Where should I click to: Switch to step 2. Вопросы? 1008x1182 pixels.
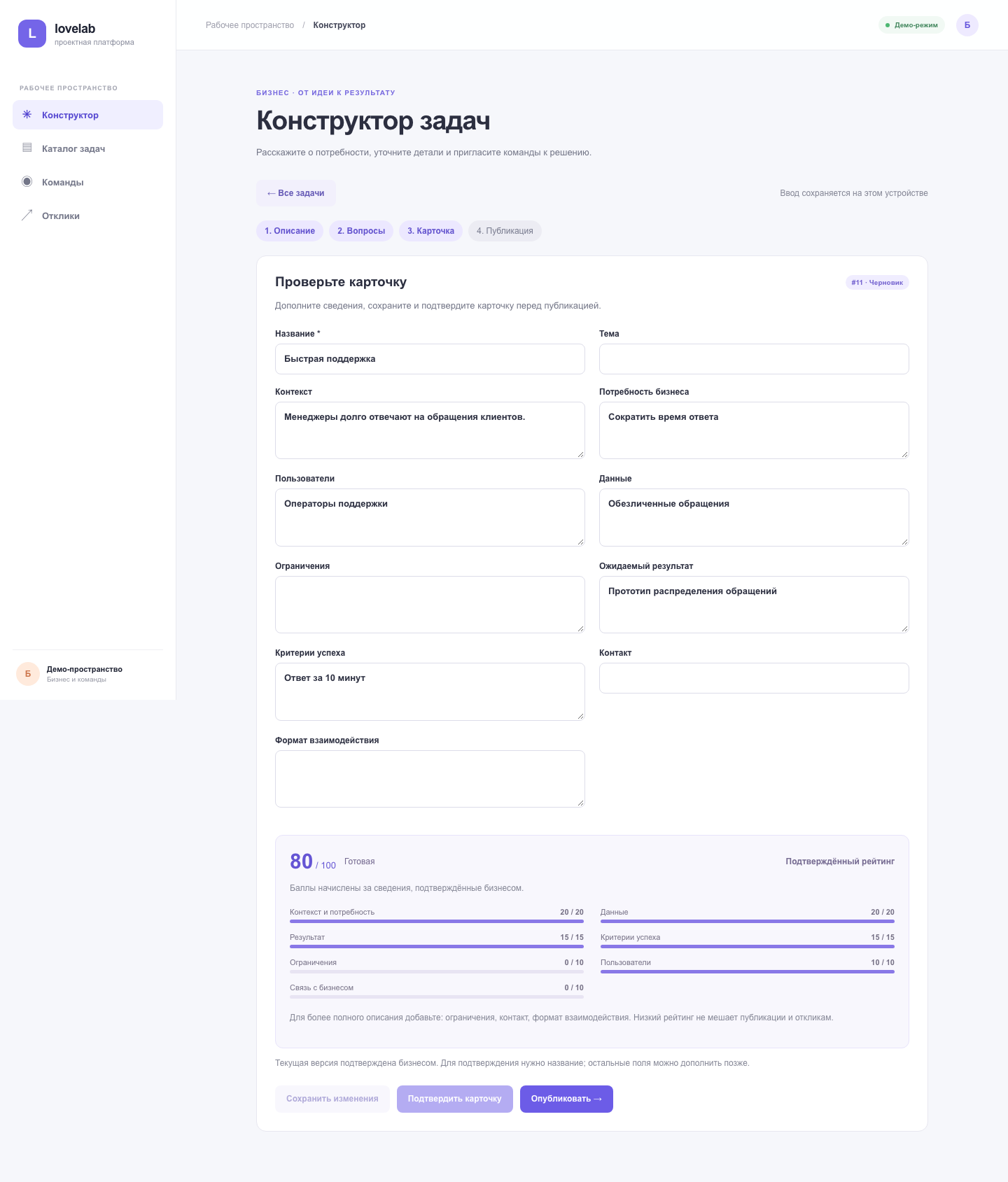[361, 231]
